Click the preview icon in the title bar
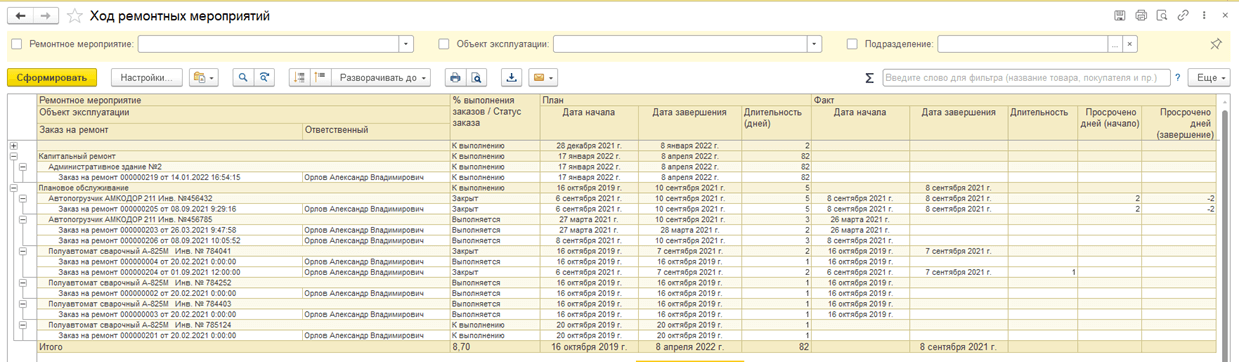Screen dimensions: 1239x362 click(x=1162, y=16)
